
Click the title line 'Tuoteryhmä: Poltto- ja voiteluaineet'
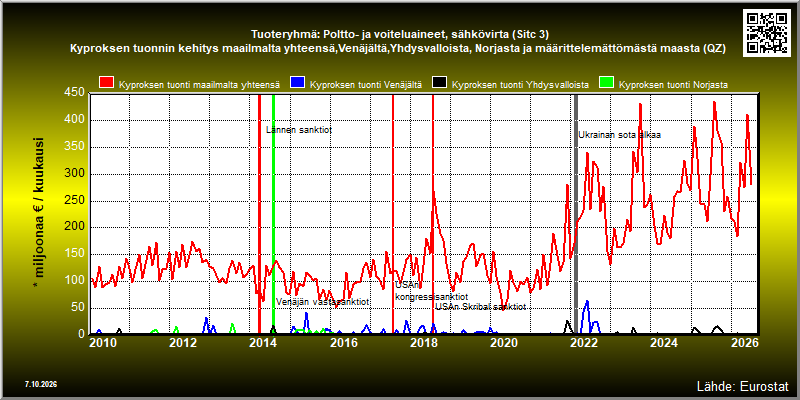(399, 35)
